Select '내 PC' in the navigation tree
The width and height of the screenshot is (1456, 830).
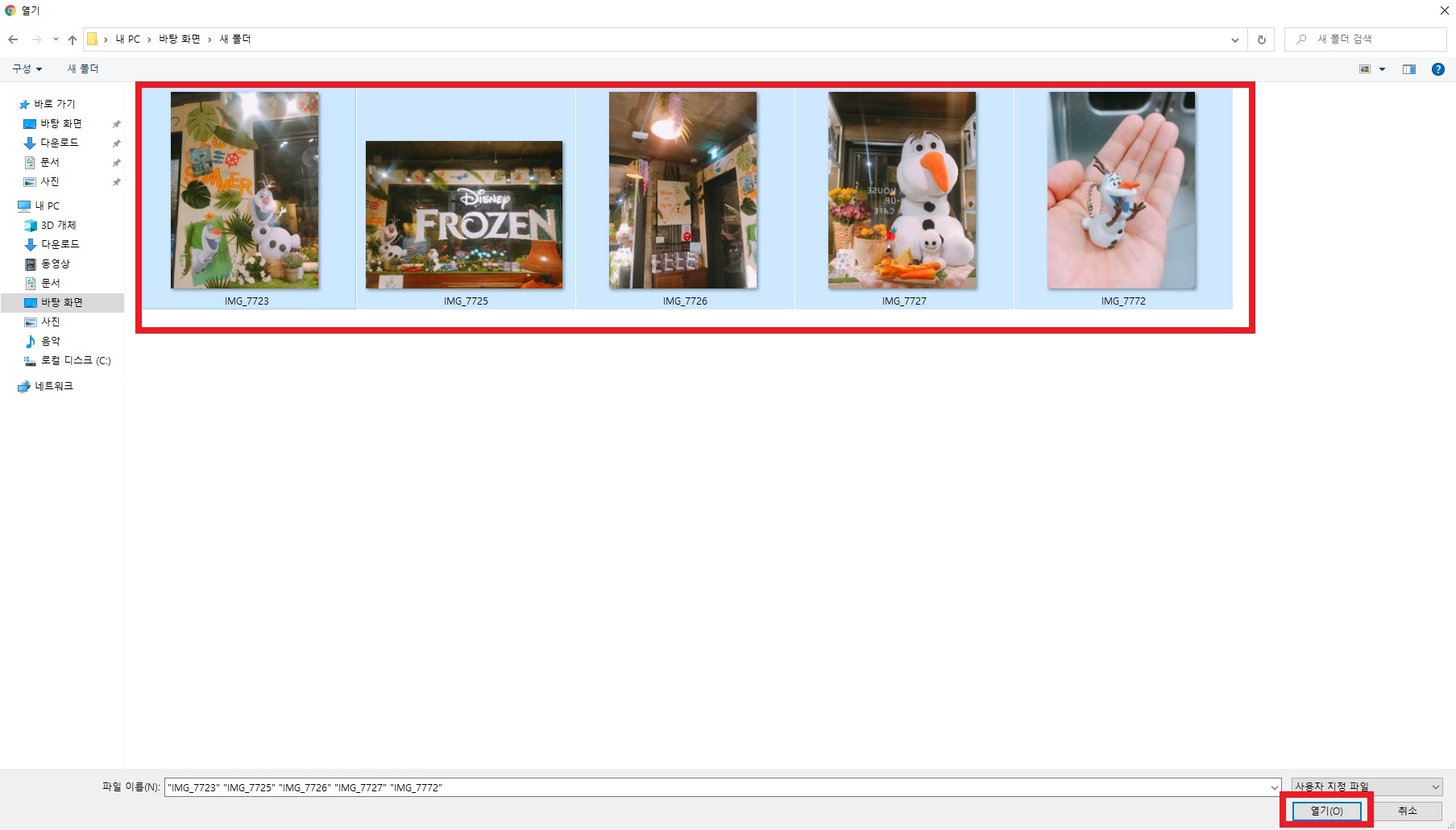[x=48, y=205]
